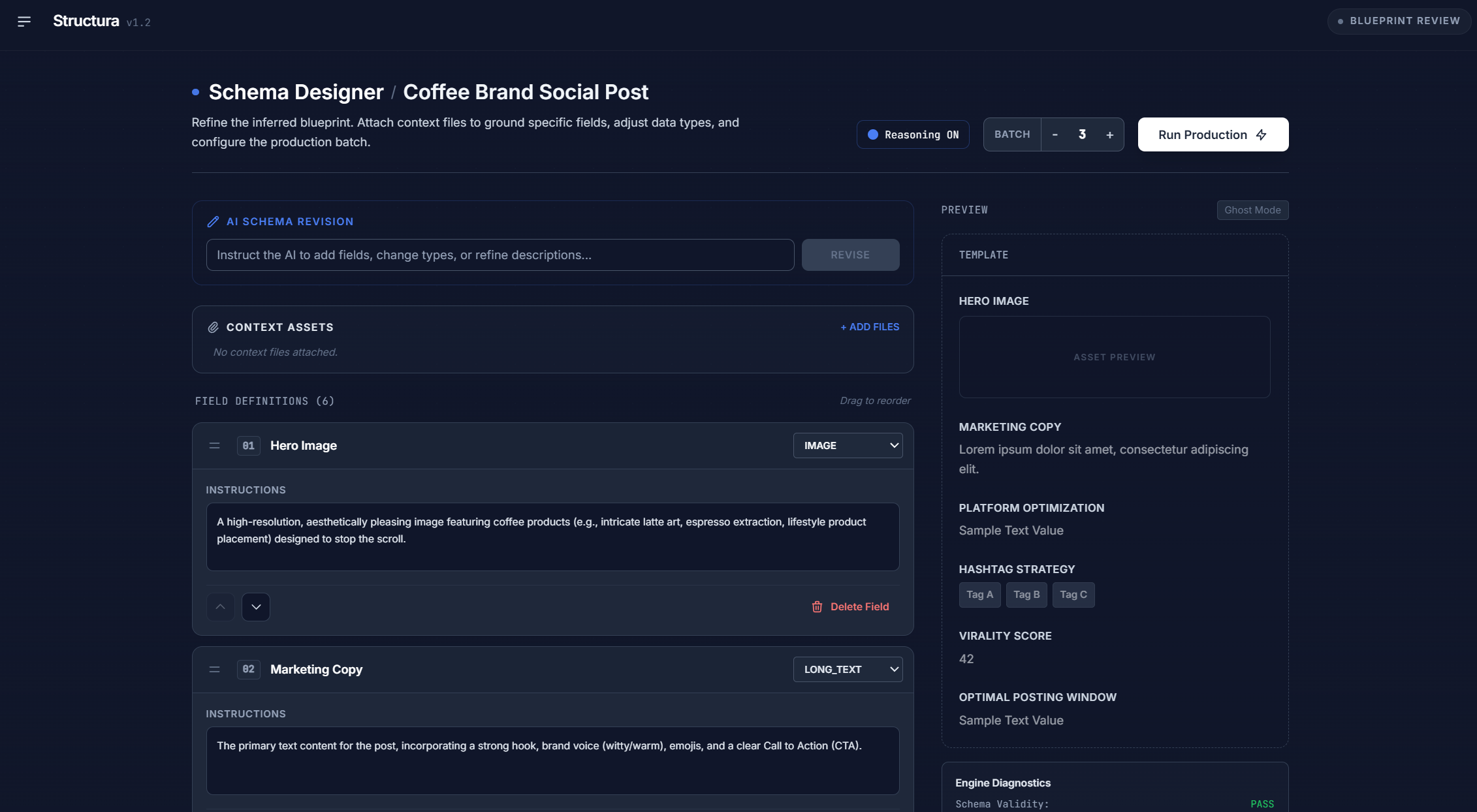Click the Run Production button
Image resolution: width=1477 pixels, height=812 pixels.
coord(1213,134)
